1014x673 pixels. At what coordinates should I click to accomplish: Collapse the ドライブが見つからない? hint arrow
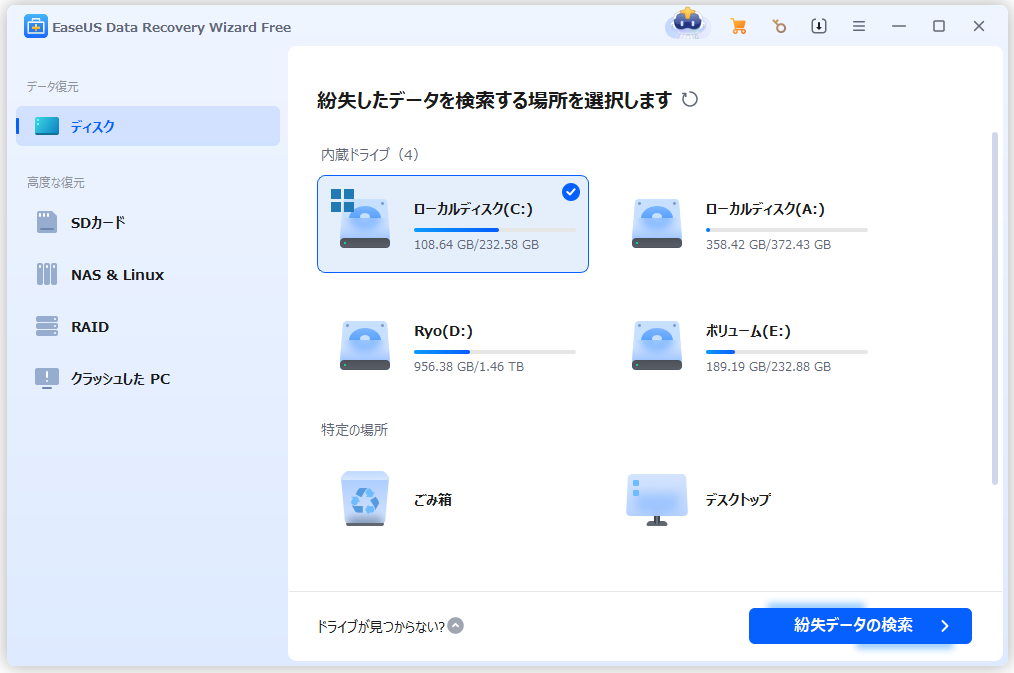(x=456, y=623)
